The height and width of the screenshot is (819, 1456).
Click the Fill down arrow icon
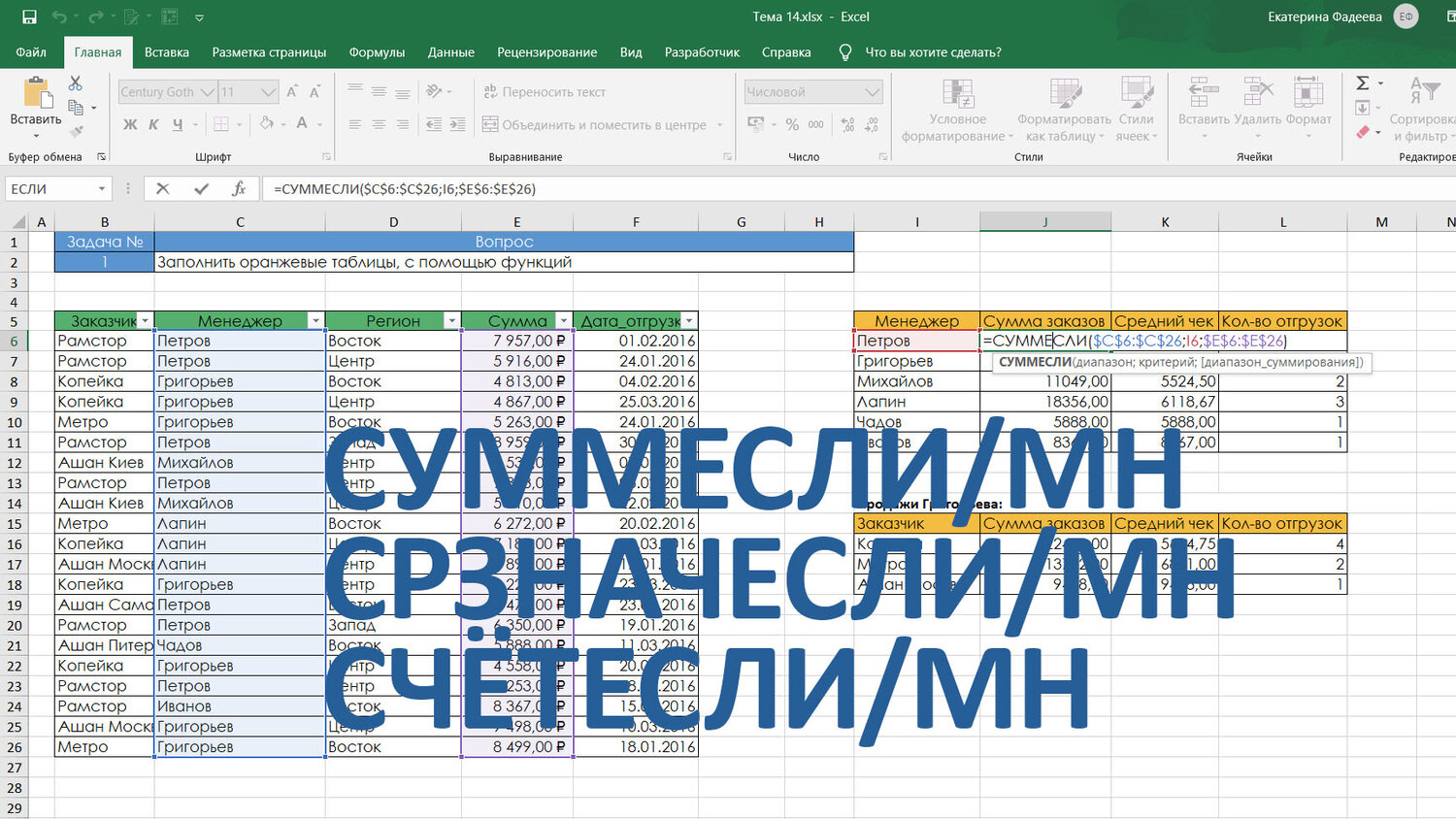pyautogui.click(x=1363, y=108)
